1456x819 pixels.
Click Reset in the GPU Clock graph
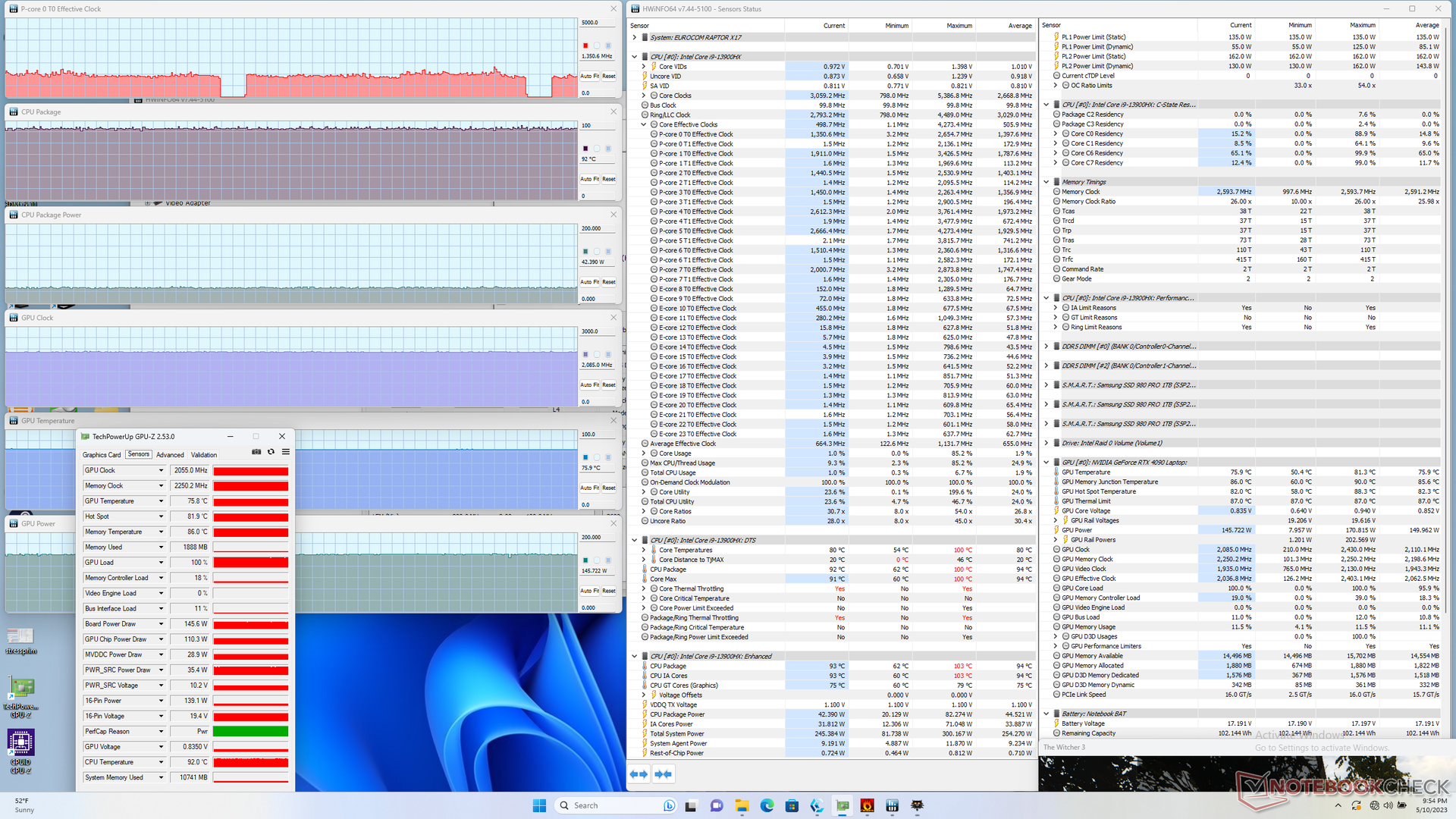(x=609, y=384)
